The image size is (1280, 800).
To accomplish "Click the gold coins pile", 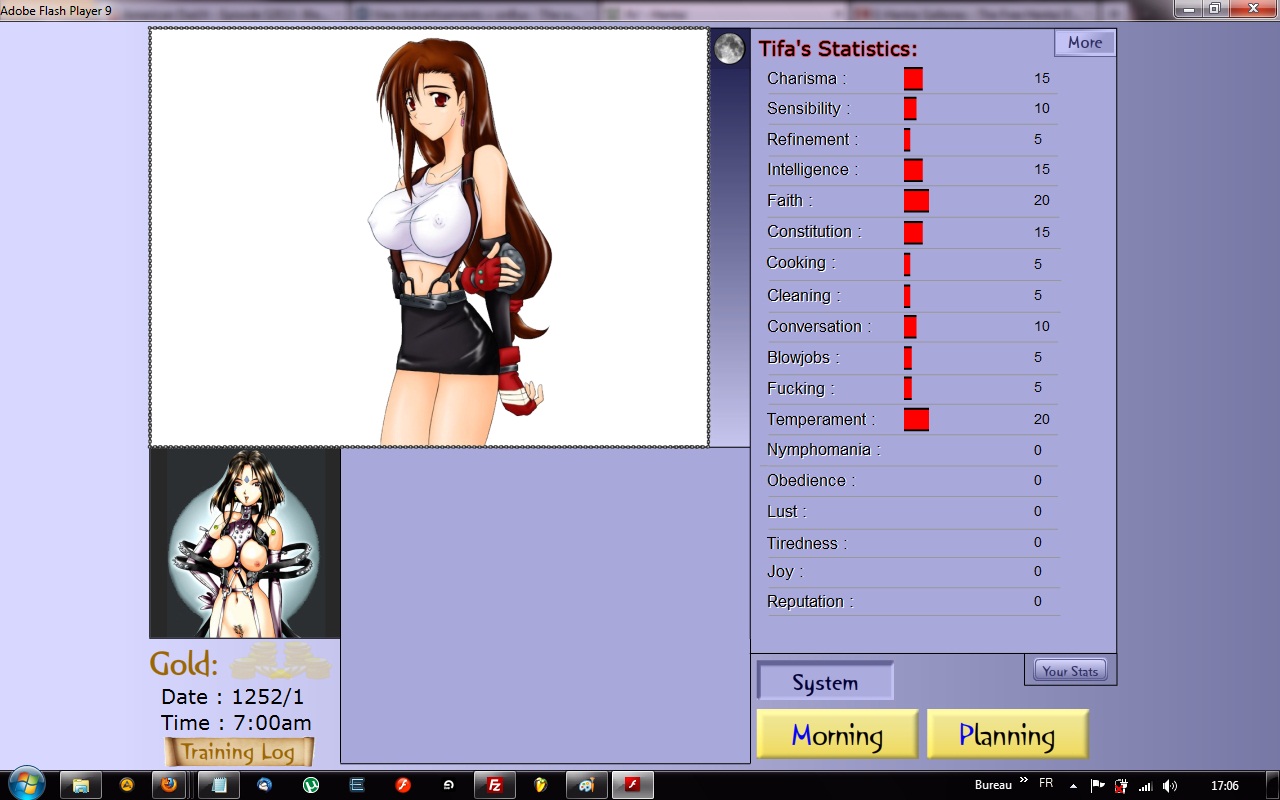I will (281, 662).
